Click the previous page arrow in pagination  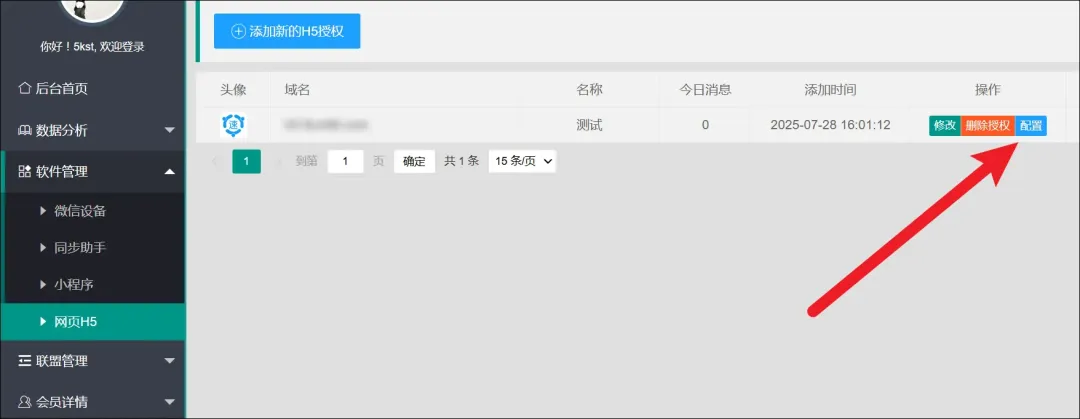214,161
